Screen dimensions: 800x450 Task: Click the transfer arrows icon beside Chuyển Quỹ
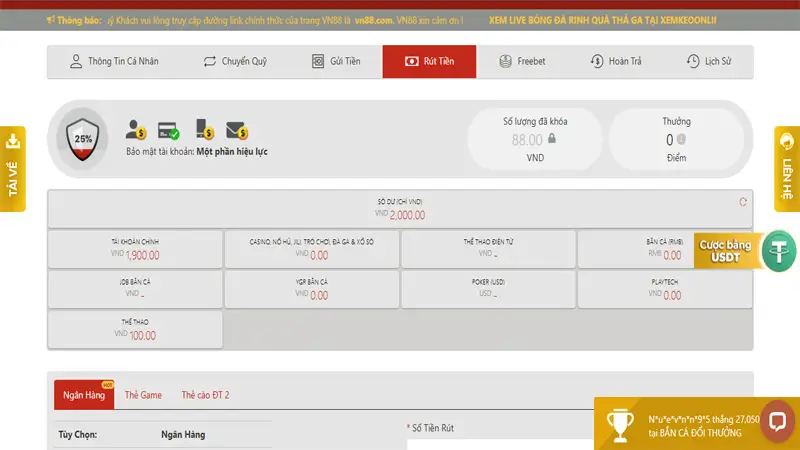click(210, 61)
